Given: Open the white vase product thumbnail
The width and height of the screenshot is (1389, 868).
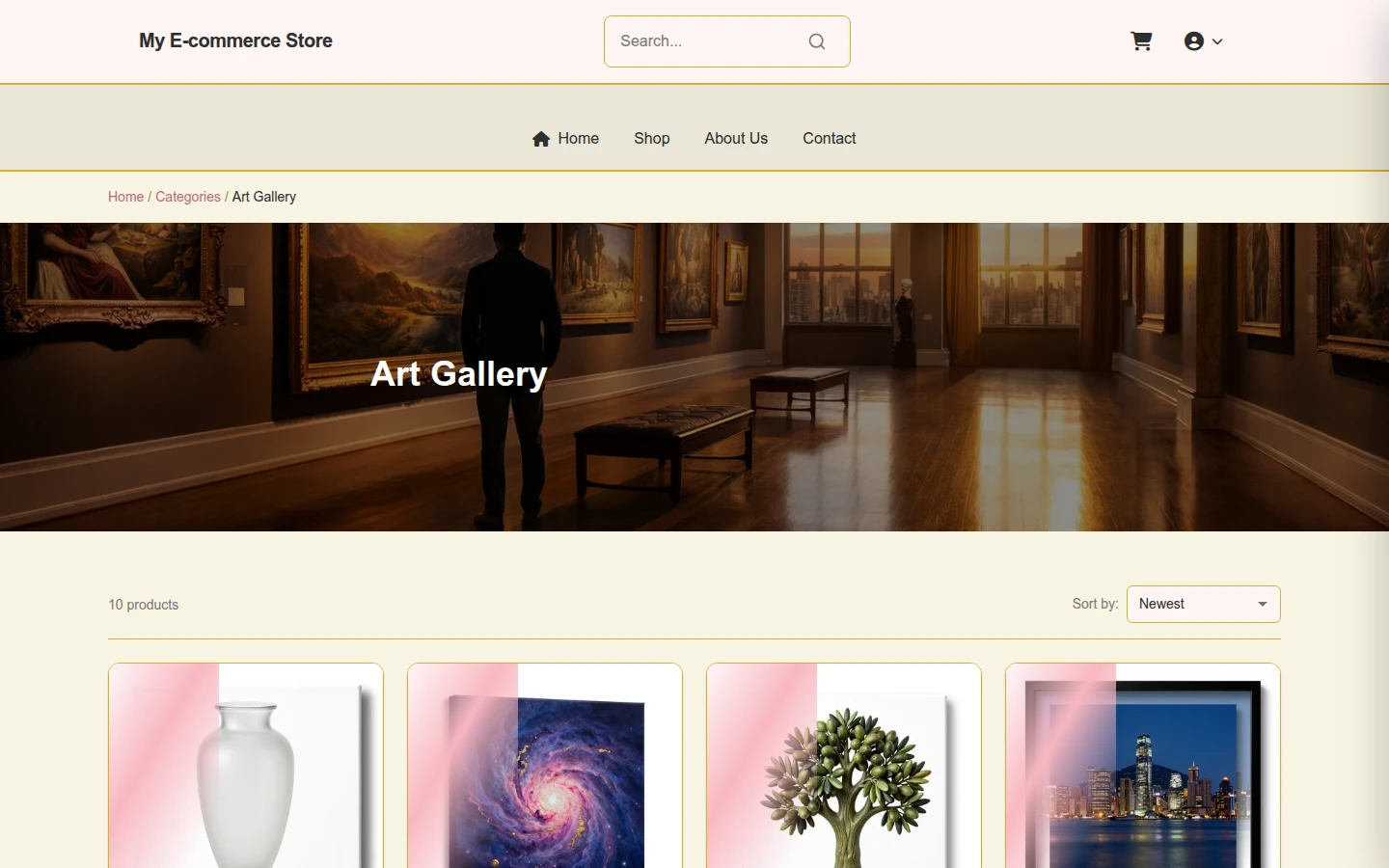Looking at the screenshot, I should click(x=246, y=766).
